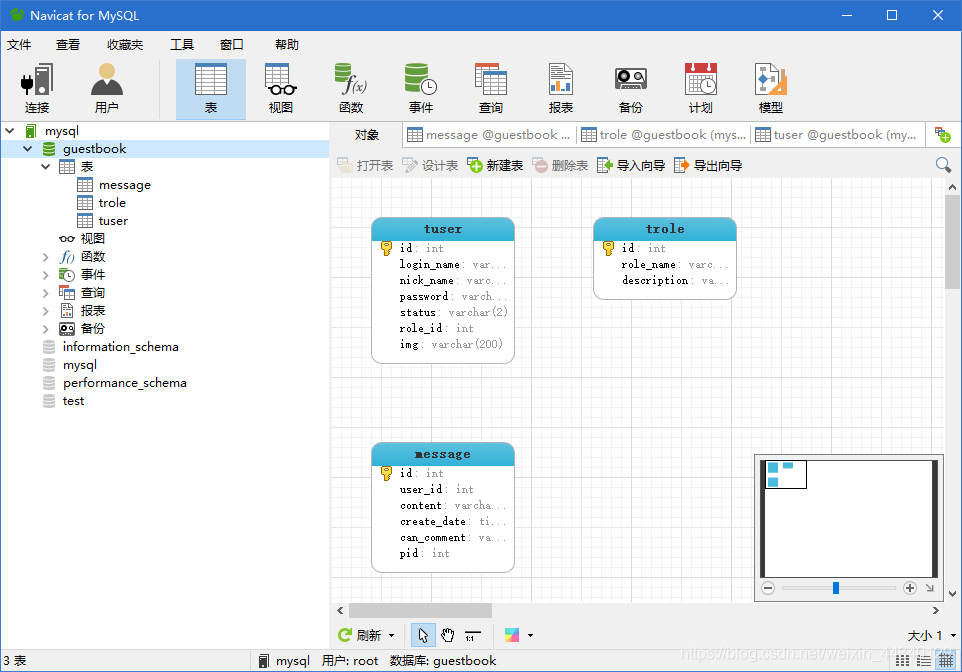
Task: Open the Backup (备份) toolbar icon
Action: click(631, 88)
